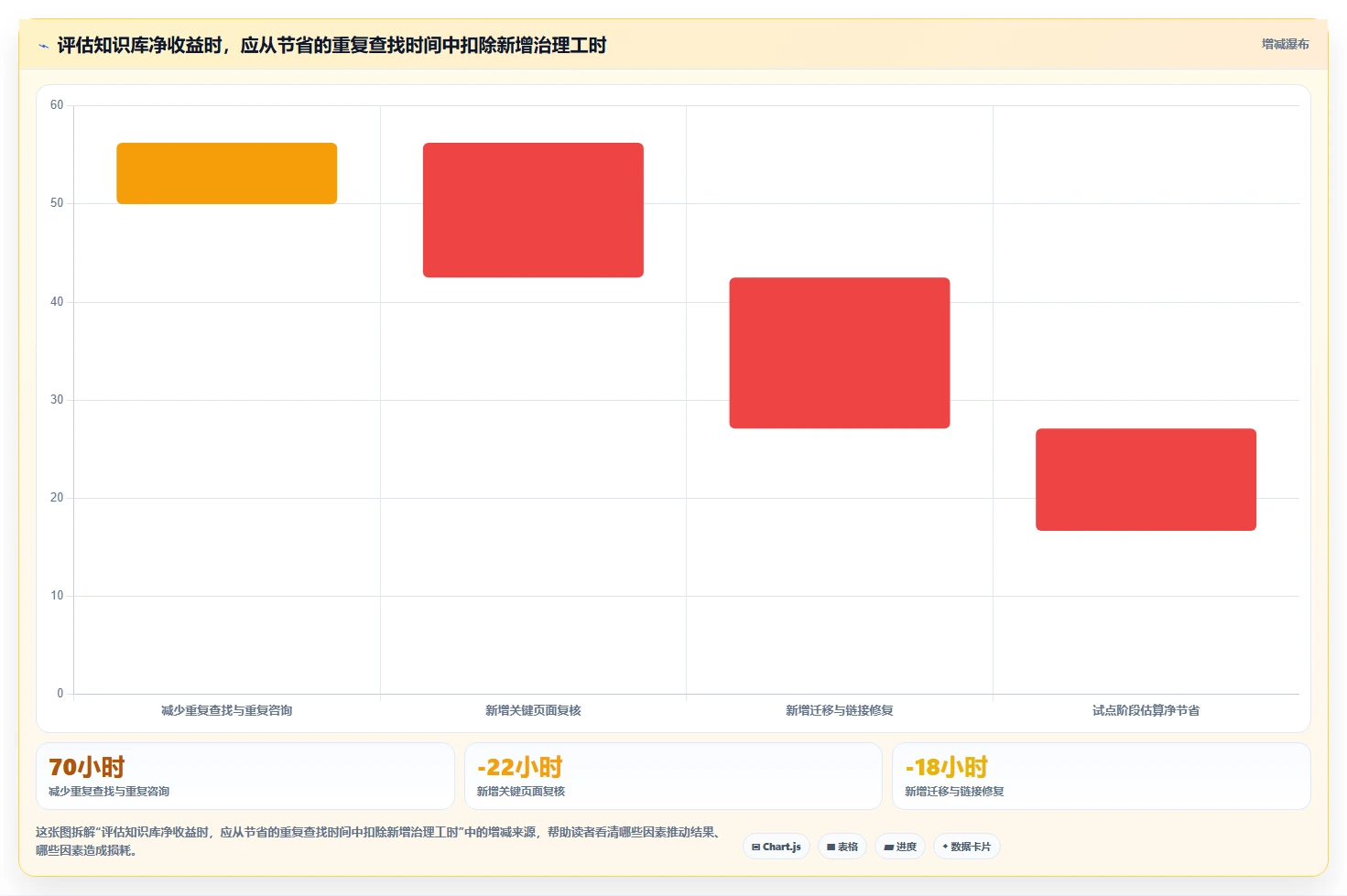The image size is (1347, 896).
Task: Click the y-axis value 40
Action: point(57,302)
